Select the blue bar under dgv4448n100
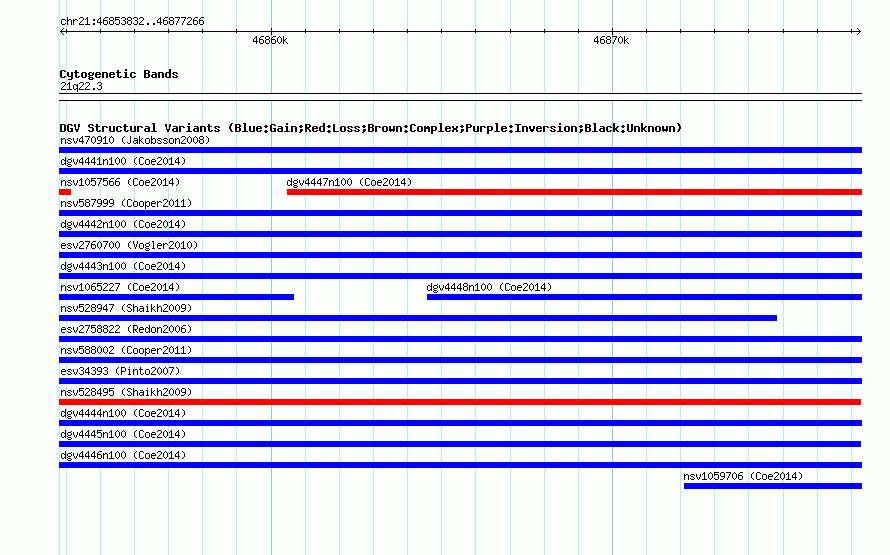 point(644,297)
